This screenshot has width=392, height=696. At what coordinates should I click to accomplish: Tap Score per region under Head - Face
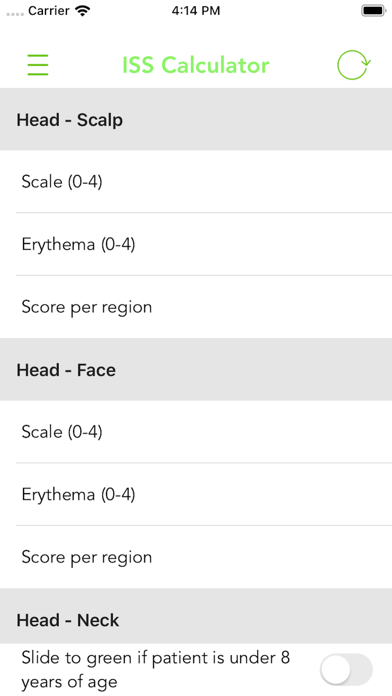pyautogui.click(x=196, y=557)
